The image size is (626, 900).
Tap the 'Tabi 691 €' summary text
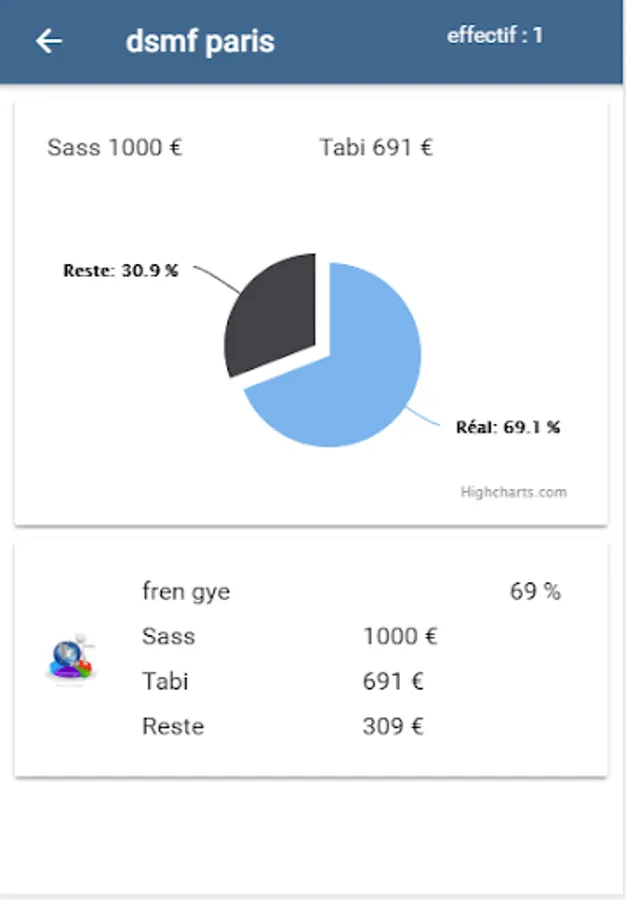(x=376, y=148)
